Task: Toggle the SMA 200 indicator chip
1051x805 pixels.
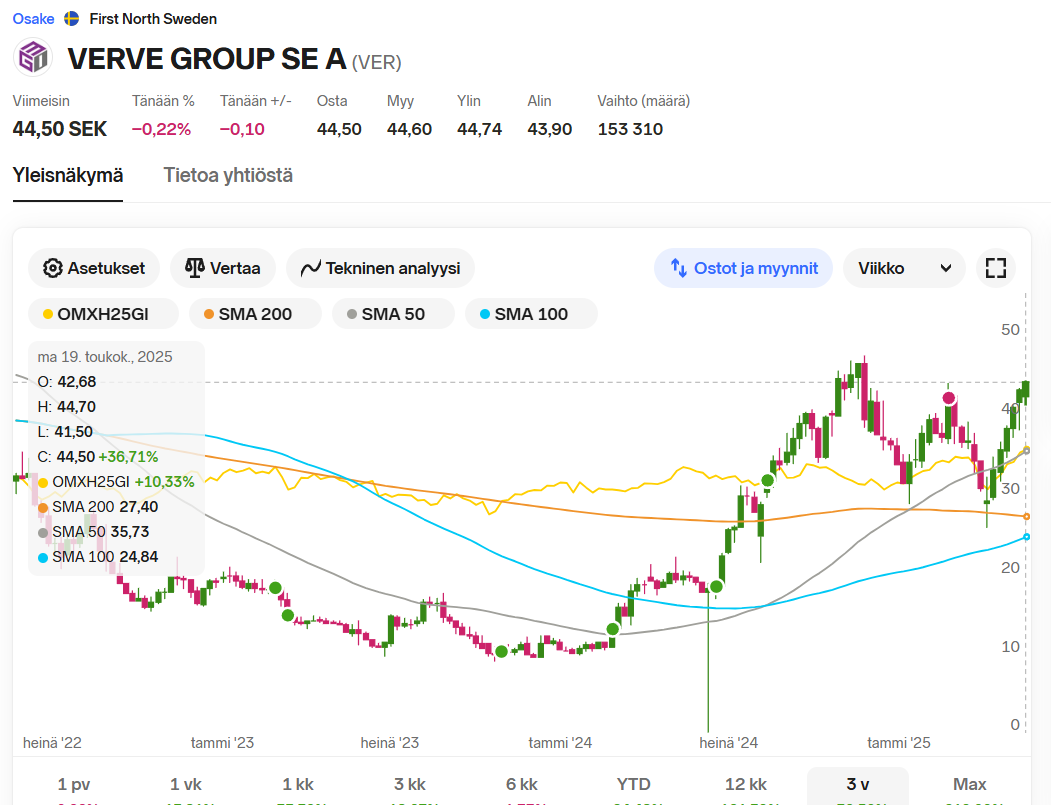Action: pyautogui.click(x=255, y=314)
